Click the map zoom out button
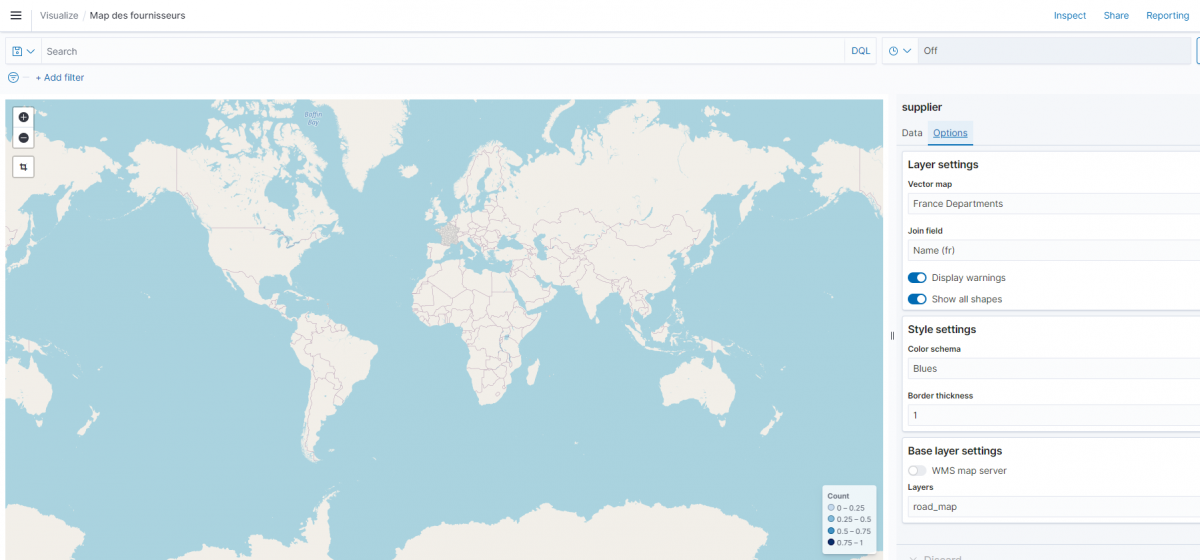Image resolution: width=1200 pixels, height=560 pixels. pyautogui.click(x=24, y=138)
